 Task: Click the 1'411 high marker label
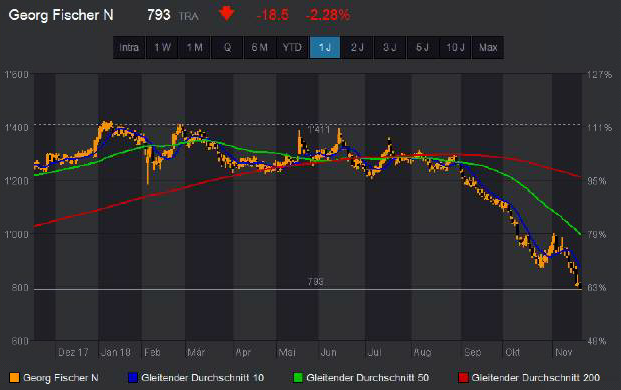pos(319,130)
